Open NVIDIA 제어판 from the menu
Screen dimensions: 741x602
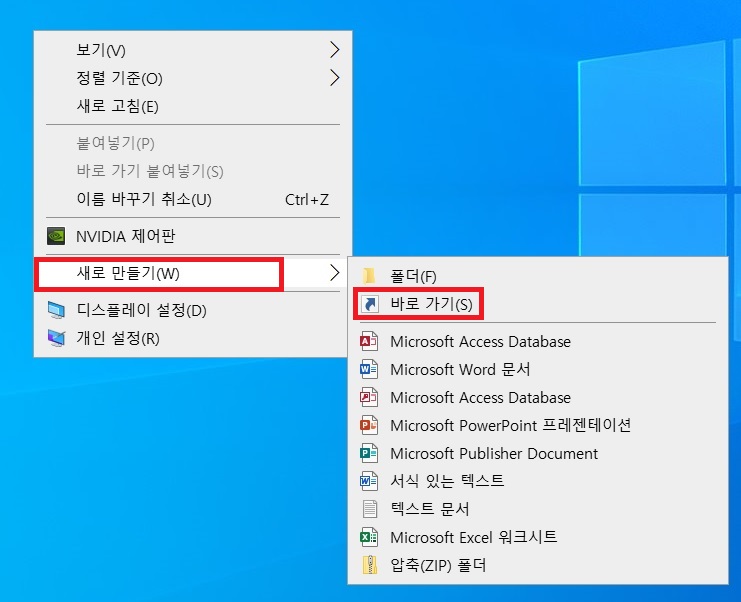(193, 236)
